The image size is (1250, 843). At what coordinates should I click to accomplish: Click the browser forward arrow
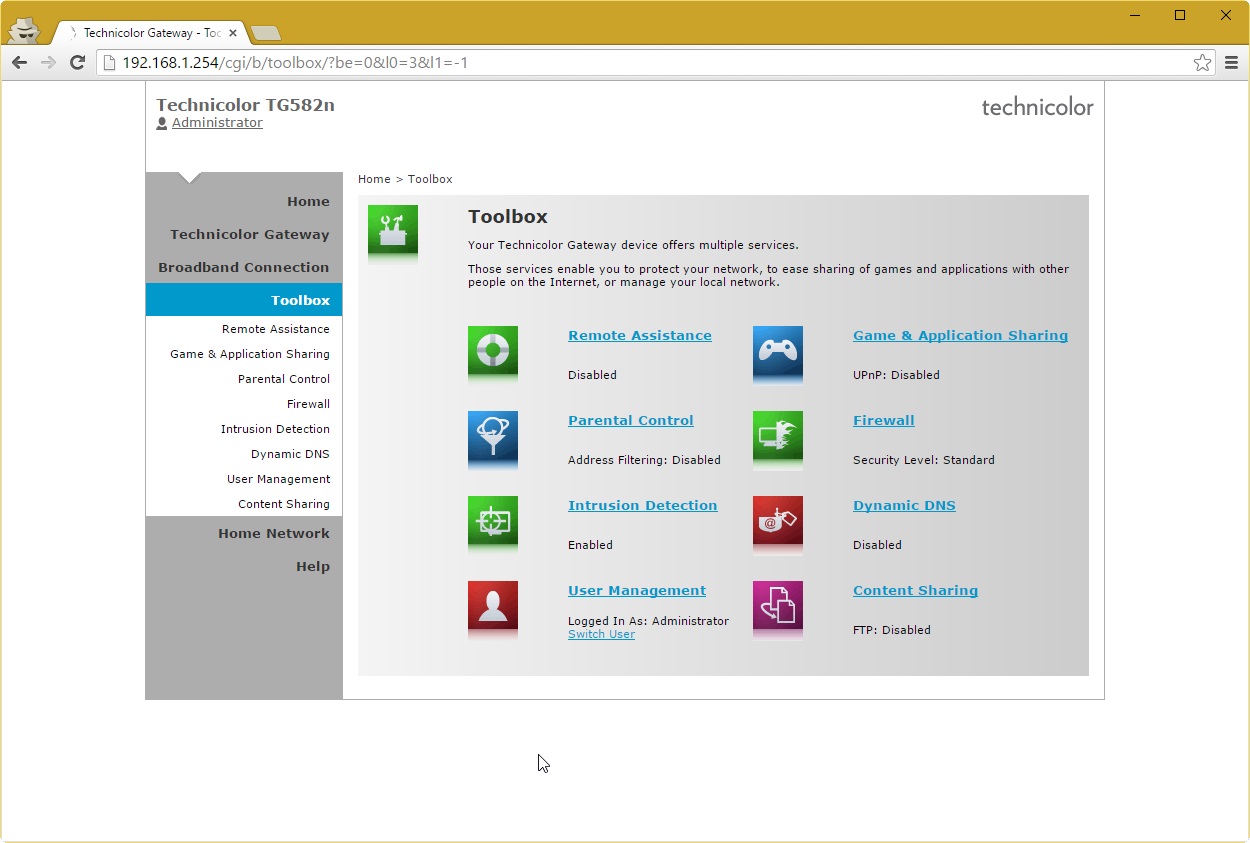click(x=48, y=63)
